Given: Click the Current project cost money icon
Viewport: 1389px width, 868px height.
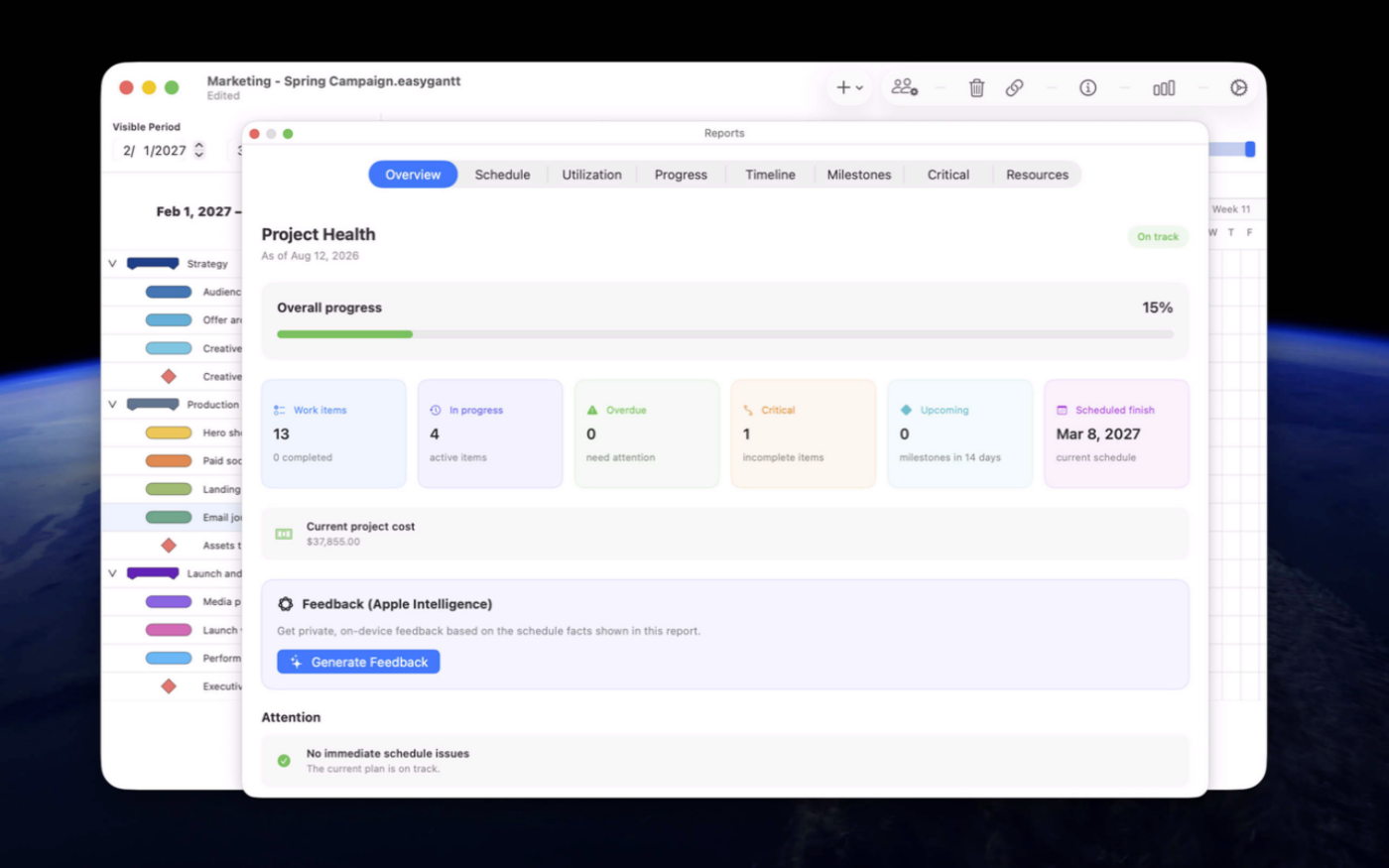Looking at the screenshot, I should click(x=284, y=534).
